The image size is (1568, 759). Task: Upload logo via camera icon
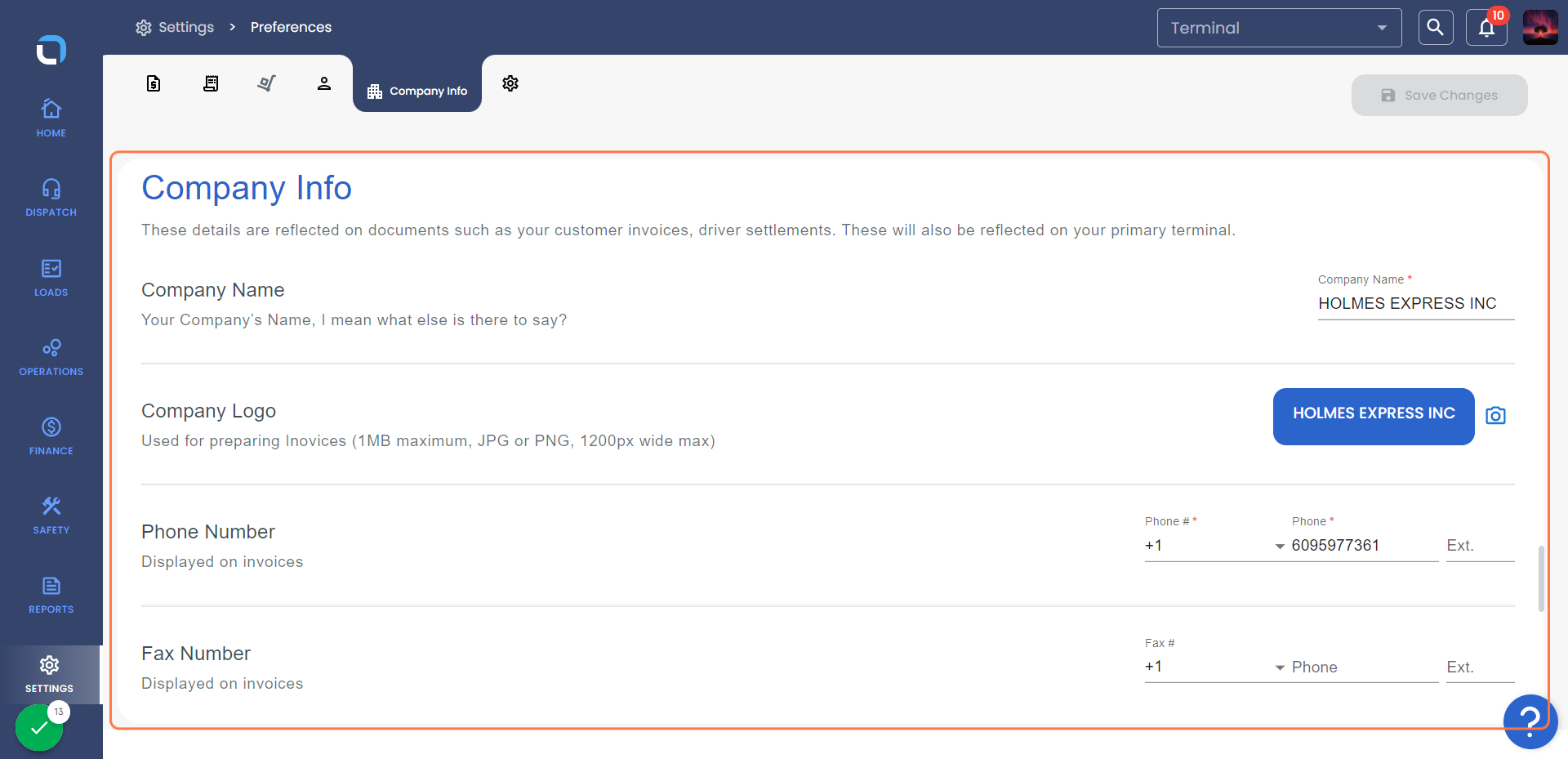pyautogui.click(x=1495, y=416)
